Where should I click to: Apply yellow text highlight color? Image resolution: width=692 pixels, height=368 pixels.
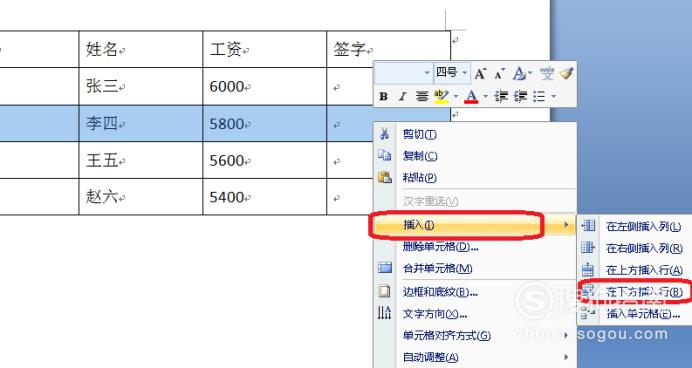coord(441,96)
